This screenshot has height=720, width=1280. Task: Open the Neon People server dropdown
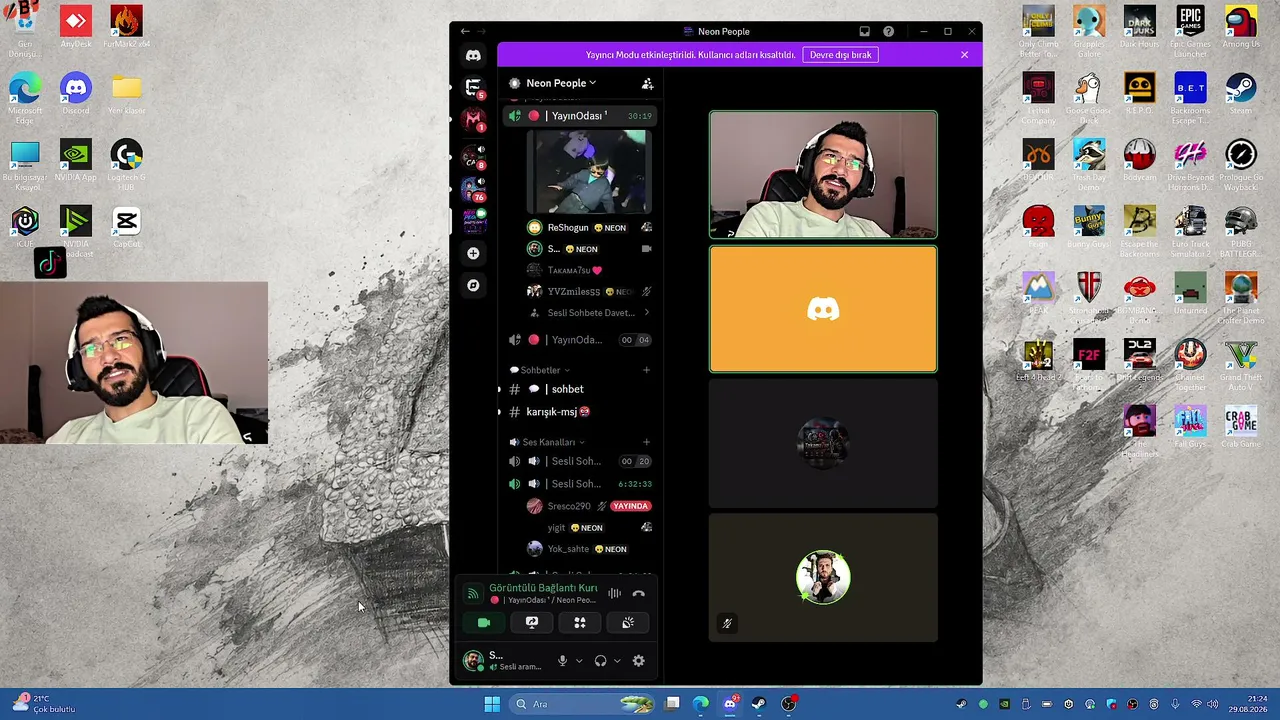tap(560, 83)
